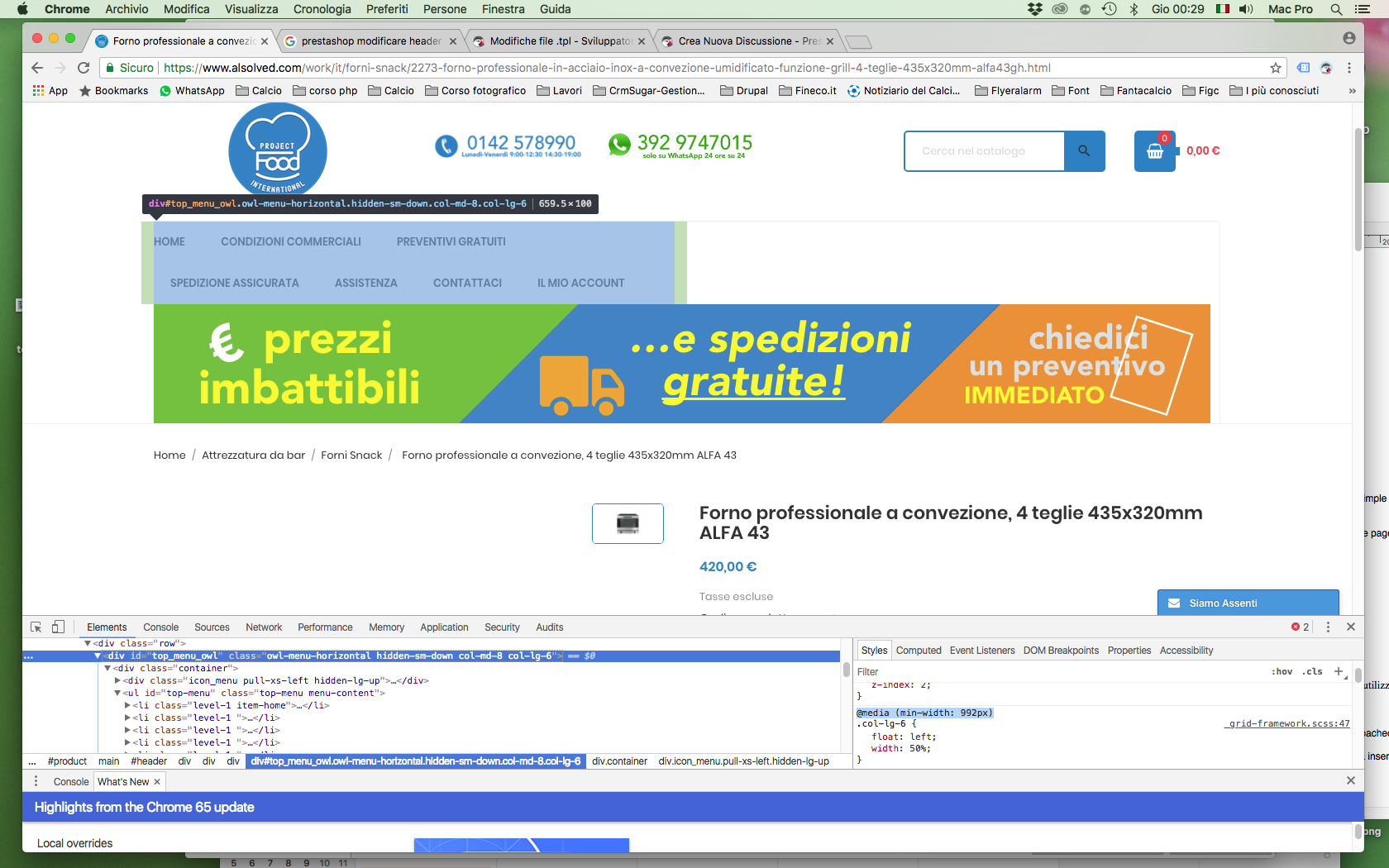The width and height of the screenshot is (1389, 868).
Task: Show hidden bookmarks with the overflow chevron
Action: tap(1353, 91)
